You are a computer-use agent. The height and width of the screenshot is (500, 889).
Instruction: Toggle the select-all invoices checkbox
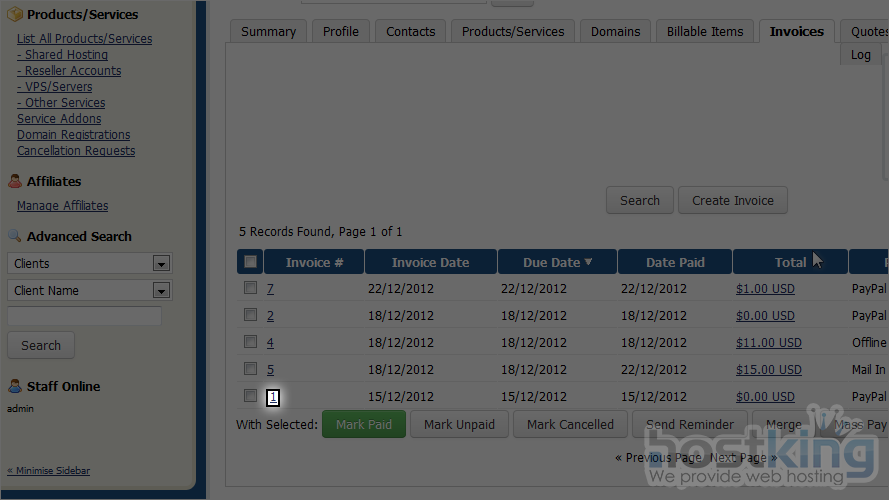coord(251,262)
